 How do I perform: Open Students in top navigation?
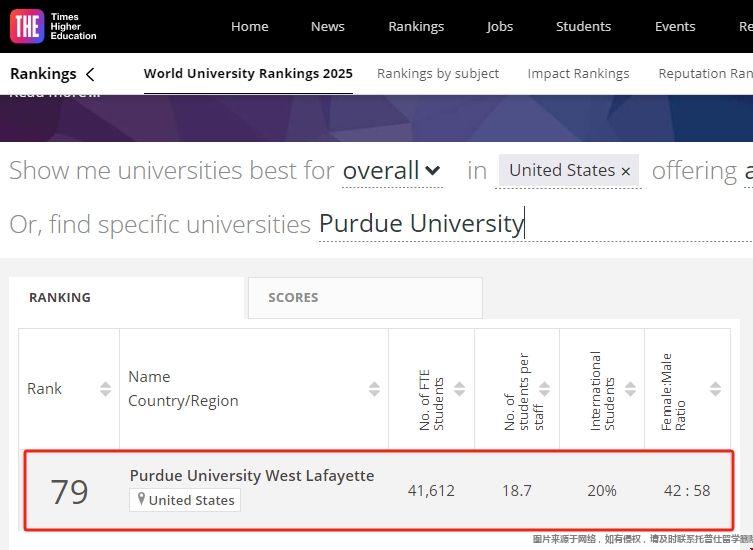click(x=583, y=26)
